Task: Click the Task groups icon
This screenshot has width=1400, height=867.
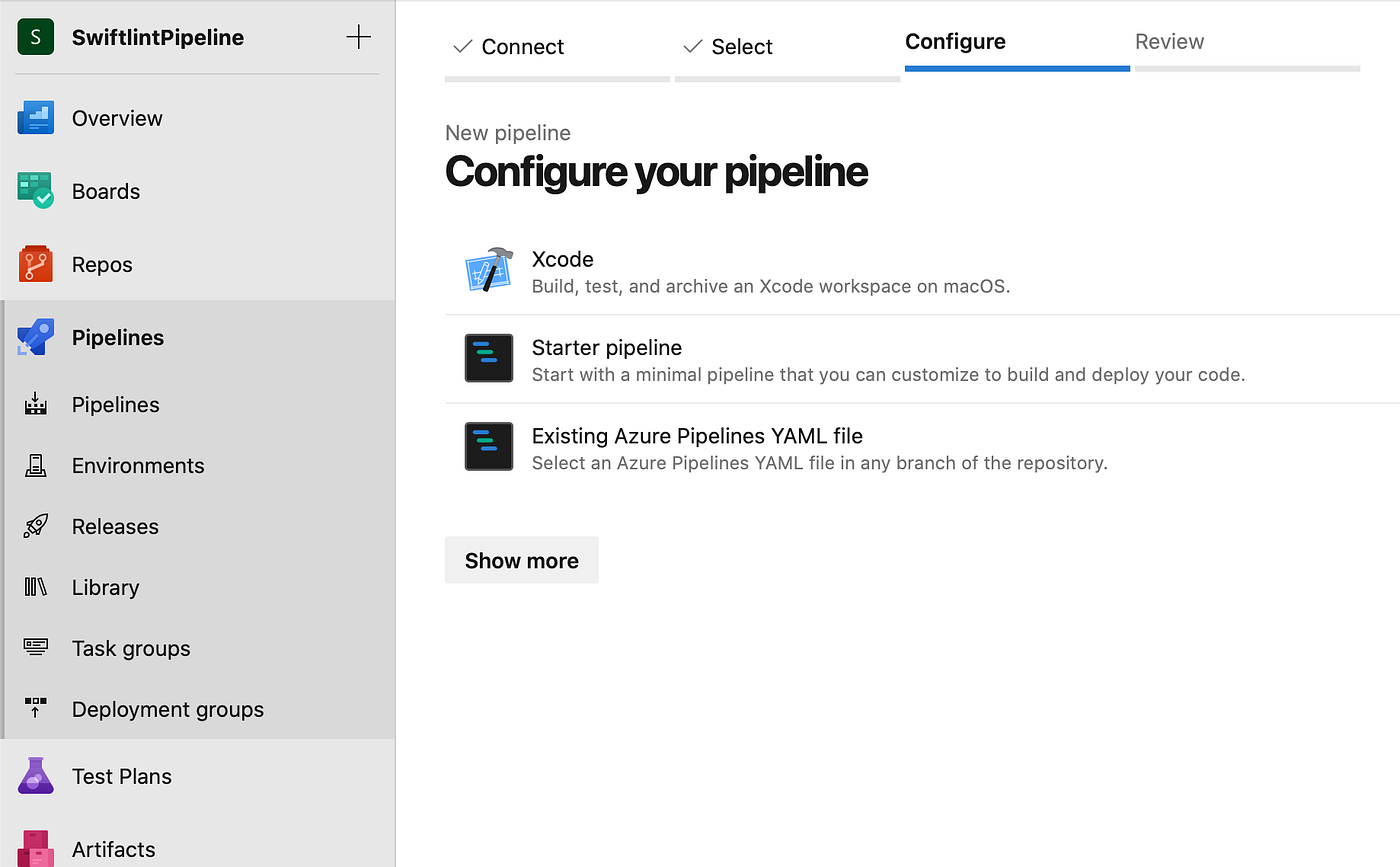Action: coord(36,648)
